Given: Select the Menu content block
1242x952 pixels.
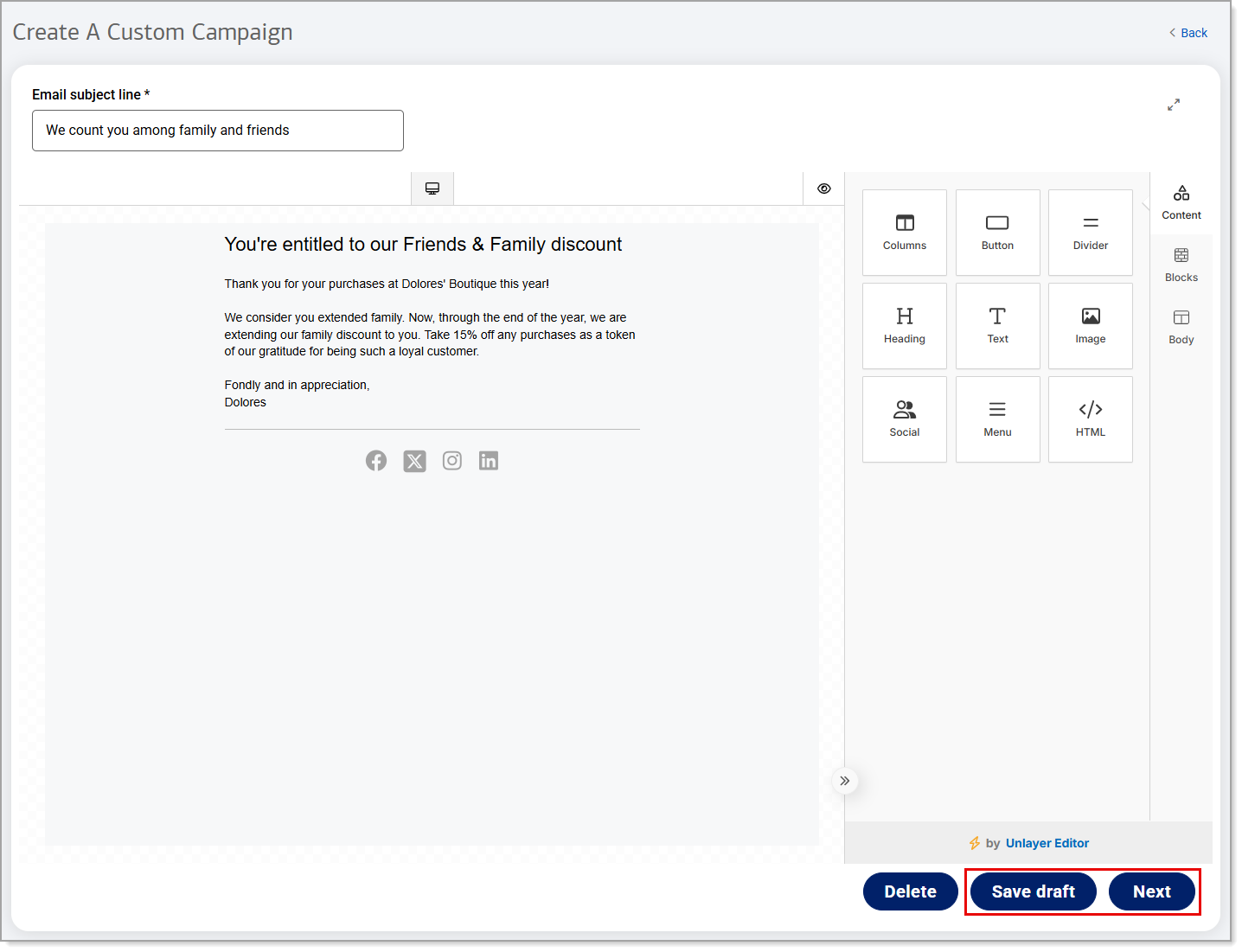Looking at the screenshot, I should [997, 419].
